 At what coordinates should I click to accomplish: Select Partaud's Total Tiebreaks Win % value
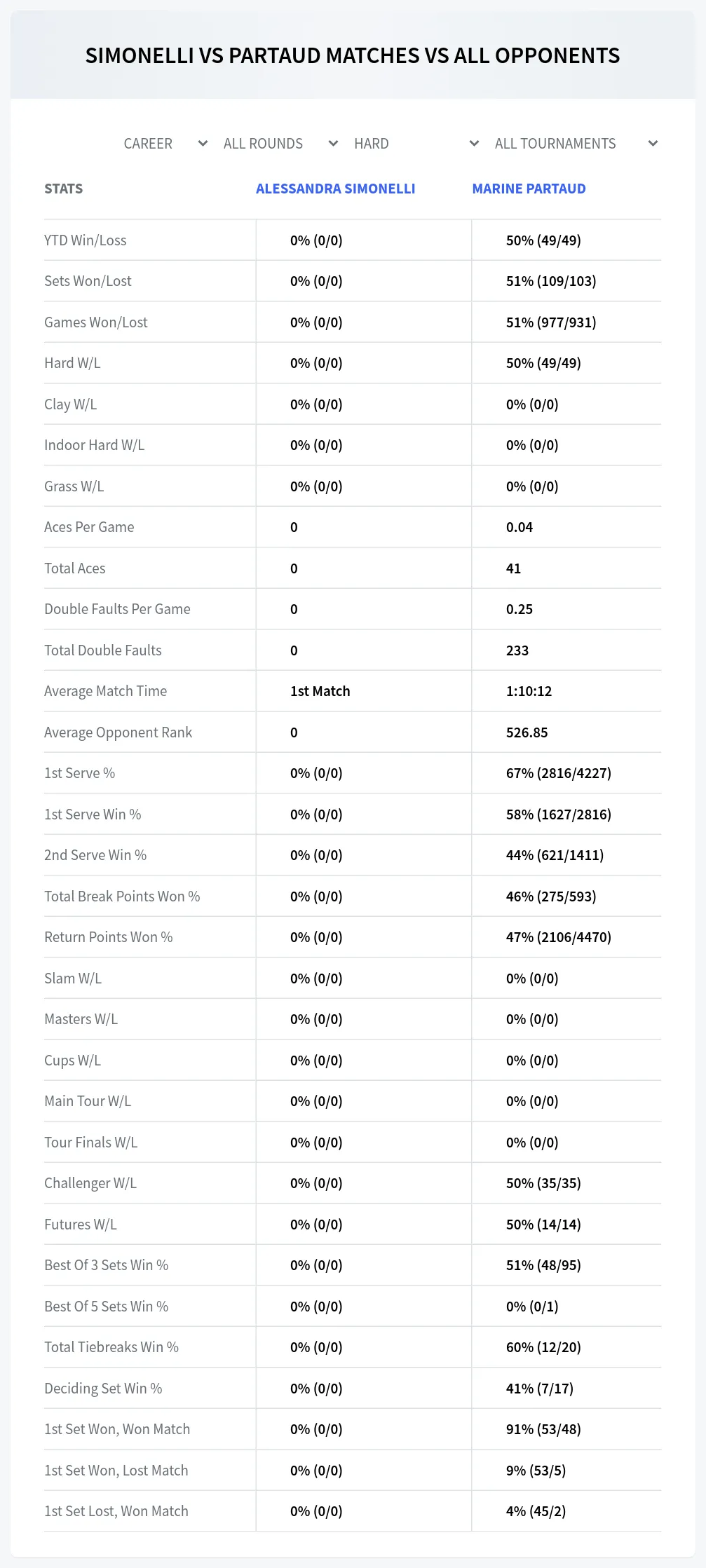click(x=543, y=1347)
